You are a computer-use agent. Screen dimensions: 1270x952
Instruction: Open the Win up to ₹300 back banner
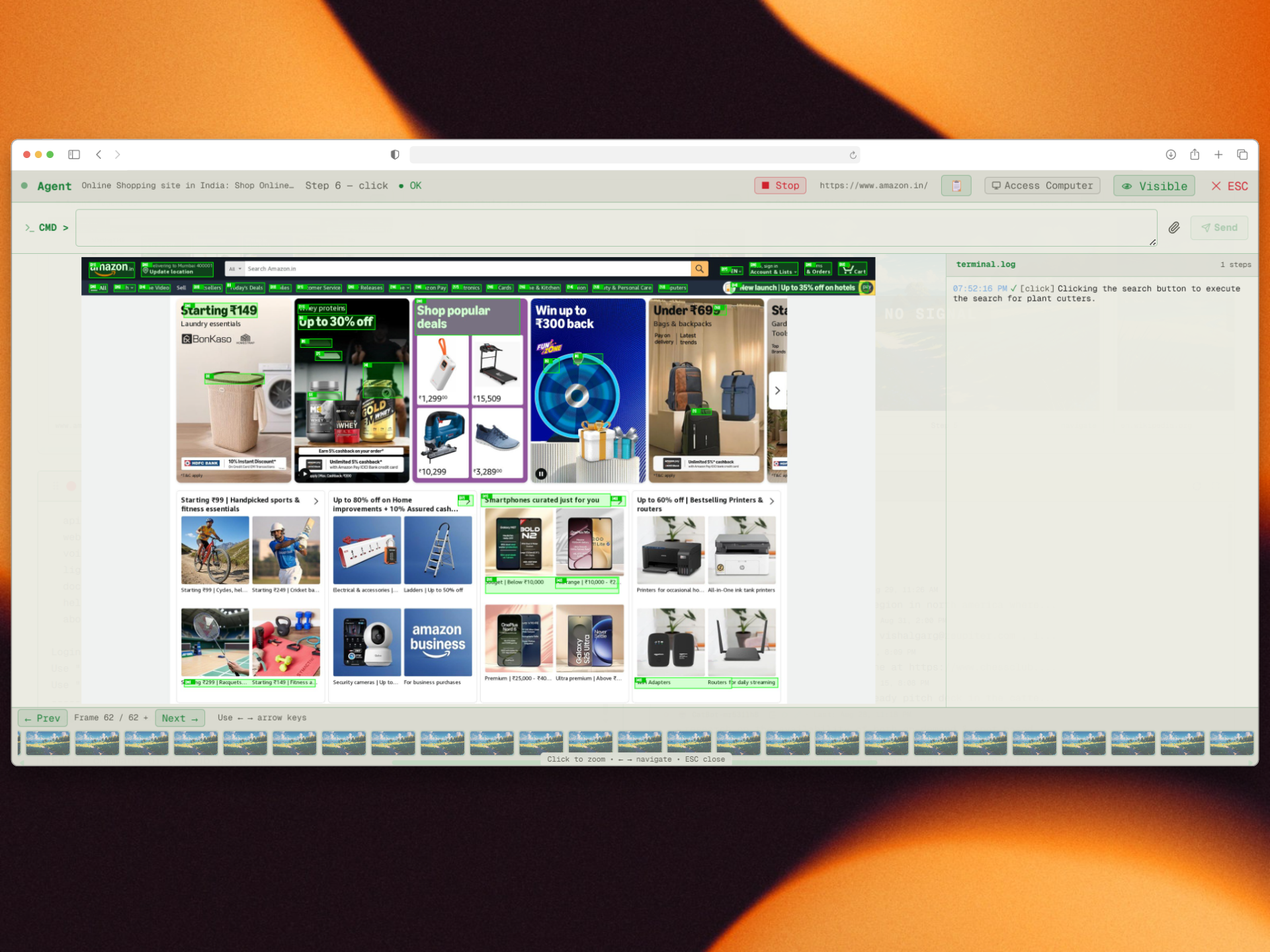click(587, 390)
